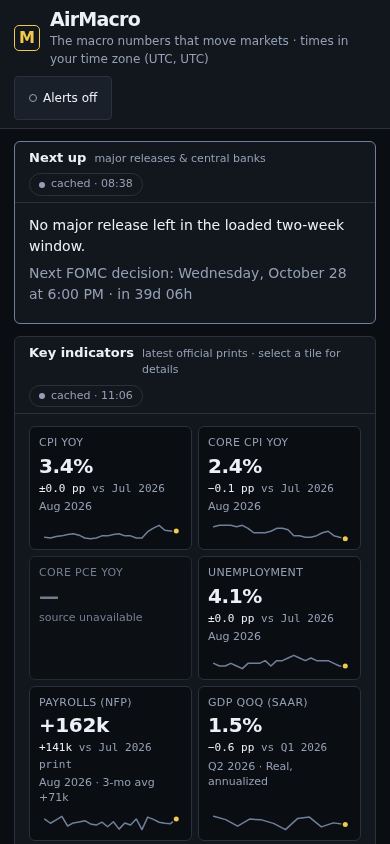Open the Payrolls (NFP) tile
Image resolution: width=390 pixels, height=844 pixels.
pyautogui.click(x=110, y=763)
